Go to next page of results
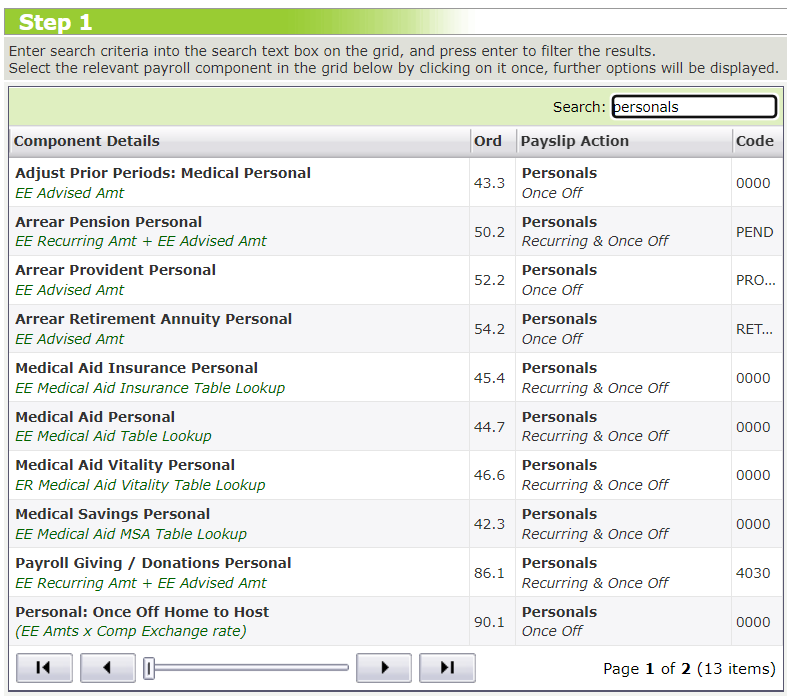The height and width of the screenshot is (696, 787). [x=384, y=668]
